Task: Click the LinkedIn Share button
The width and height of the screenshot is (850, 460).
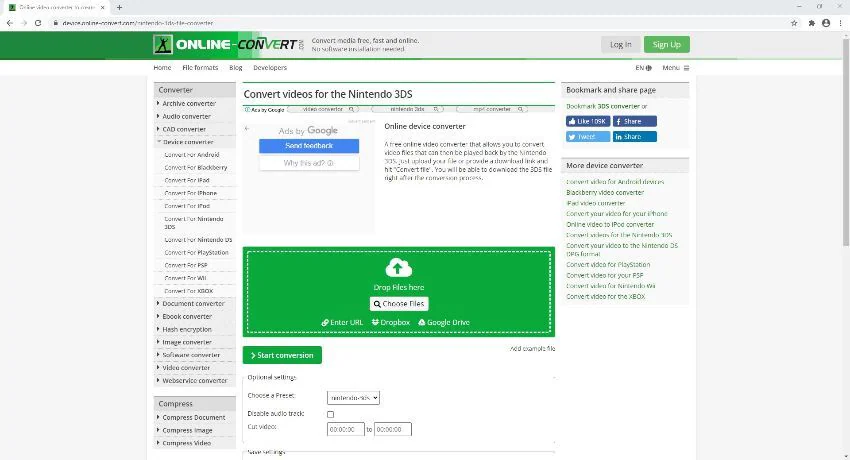Action: click(x=635, y=137)
